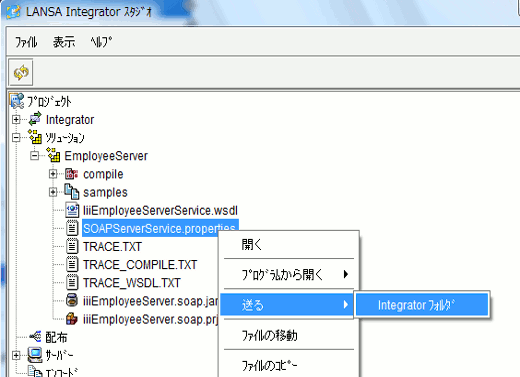The height and width of the screenshot is (377, 520).
Task: Select TRACE_COMPILE.TXT in the tree
Action: click(x=140, y=265)
